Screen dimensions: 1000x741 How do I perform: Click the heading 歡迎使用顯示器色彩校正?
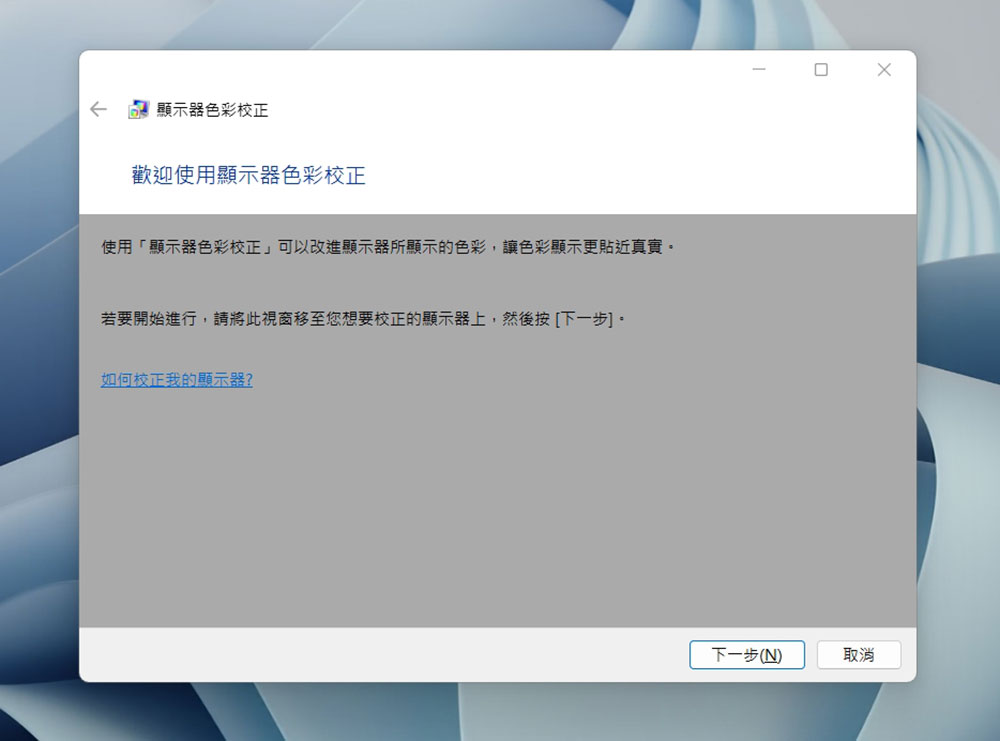[249, 175]
